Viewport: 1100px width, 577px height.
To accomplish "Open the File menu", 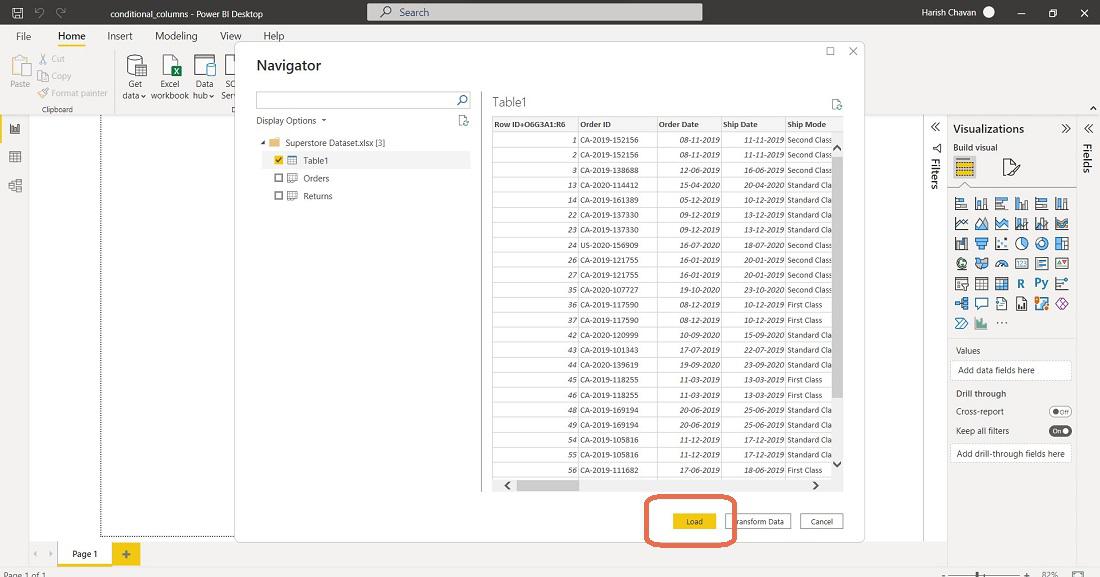I will click(23, 36).
